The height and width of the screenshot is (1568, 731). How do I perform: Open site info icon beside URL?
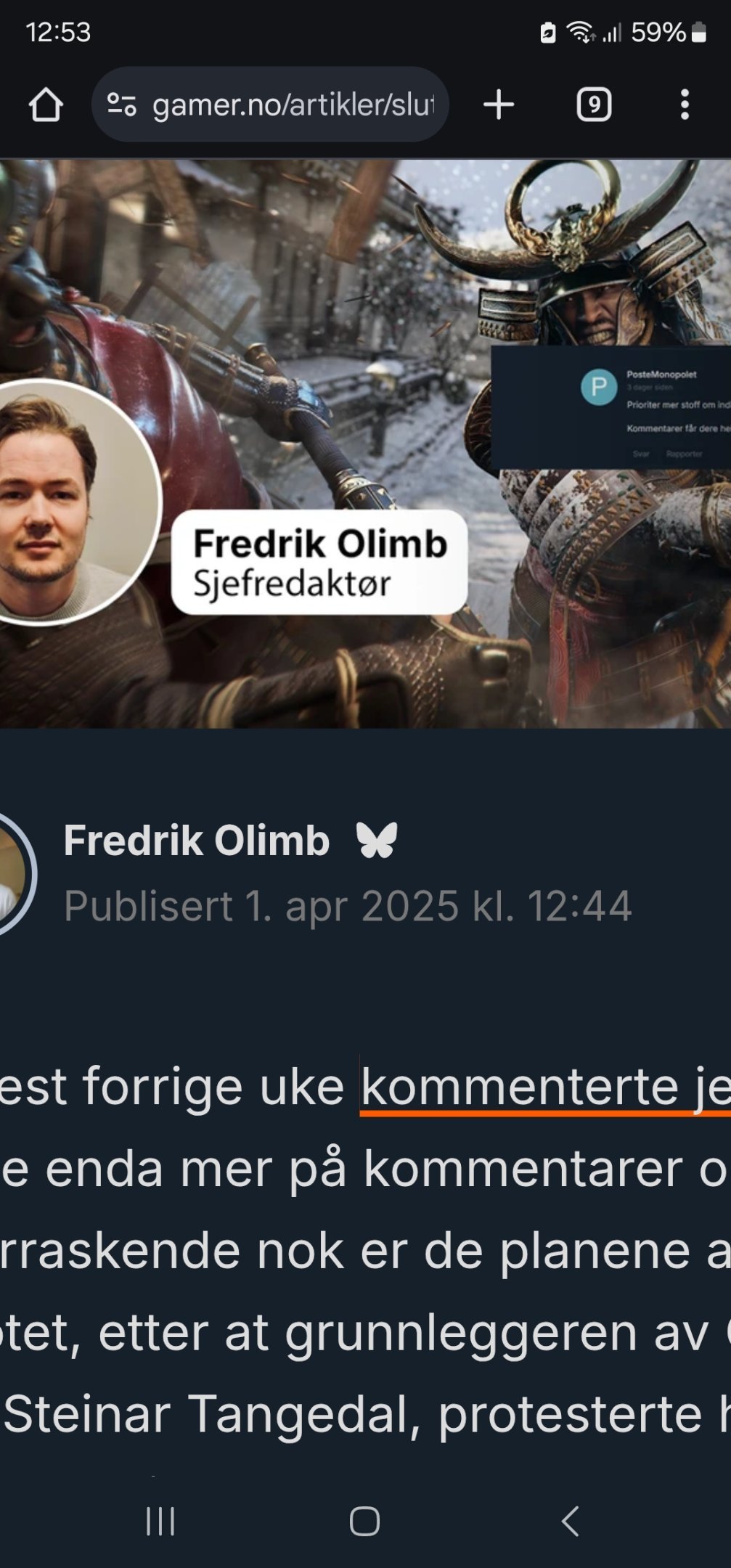(121, 105)
